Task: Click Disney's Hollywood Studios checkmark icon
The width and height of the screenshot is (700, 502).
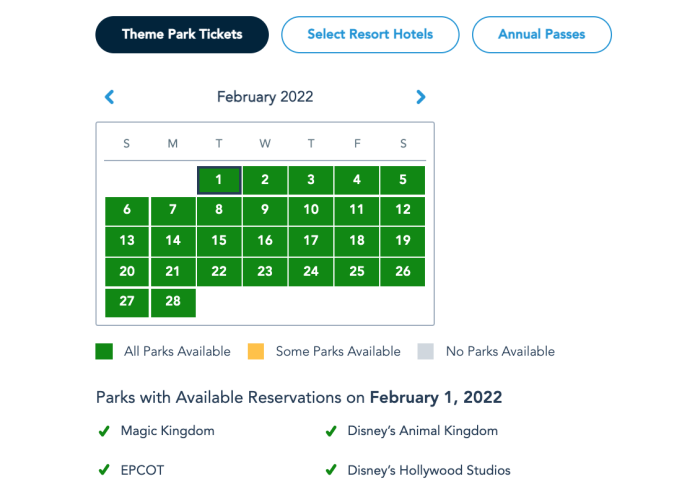Action: click(330, 470)
